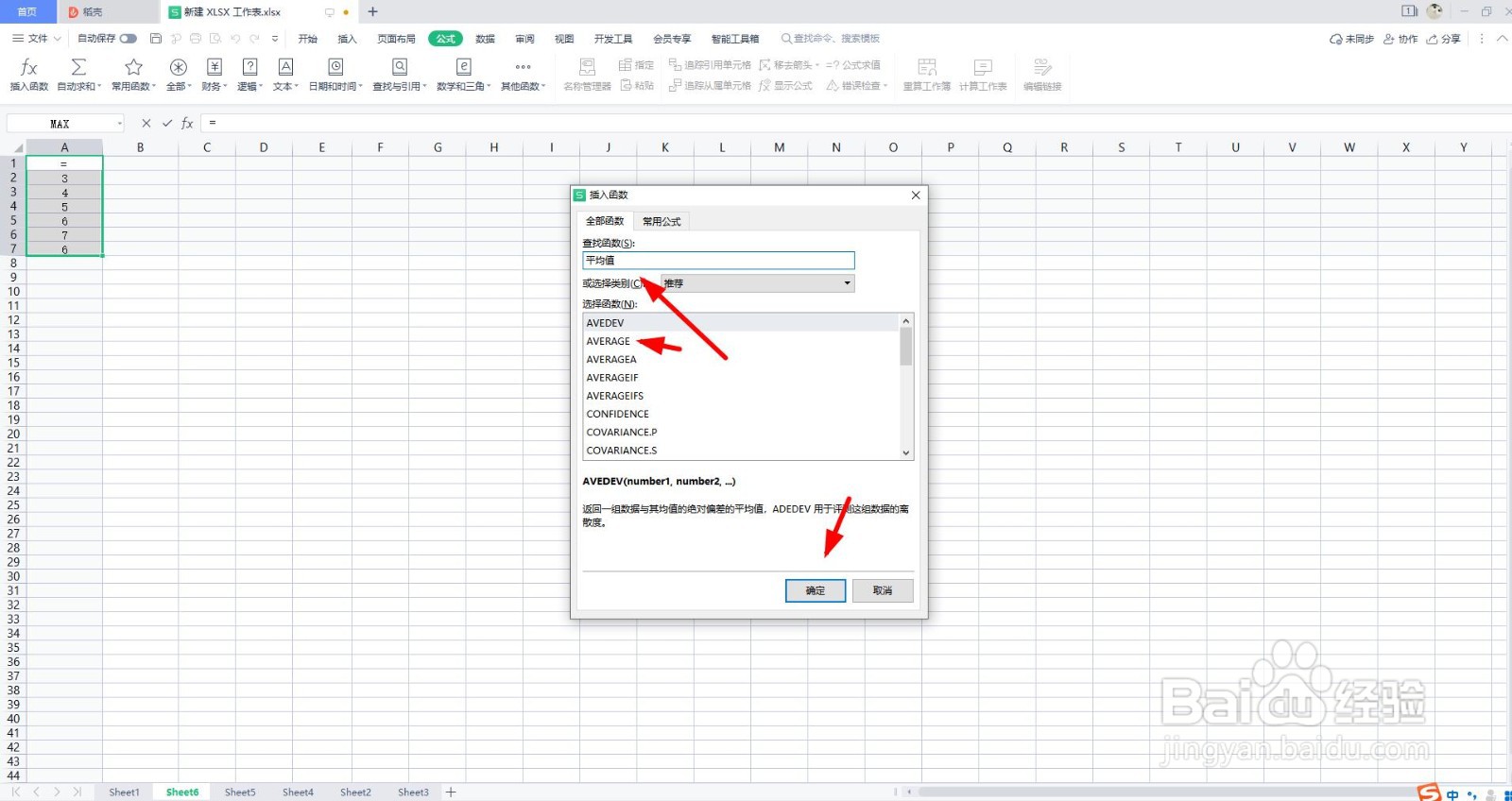Expand the quick access toolbar customize arrow
1512x801 pixels.
tap(275, 39)
